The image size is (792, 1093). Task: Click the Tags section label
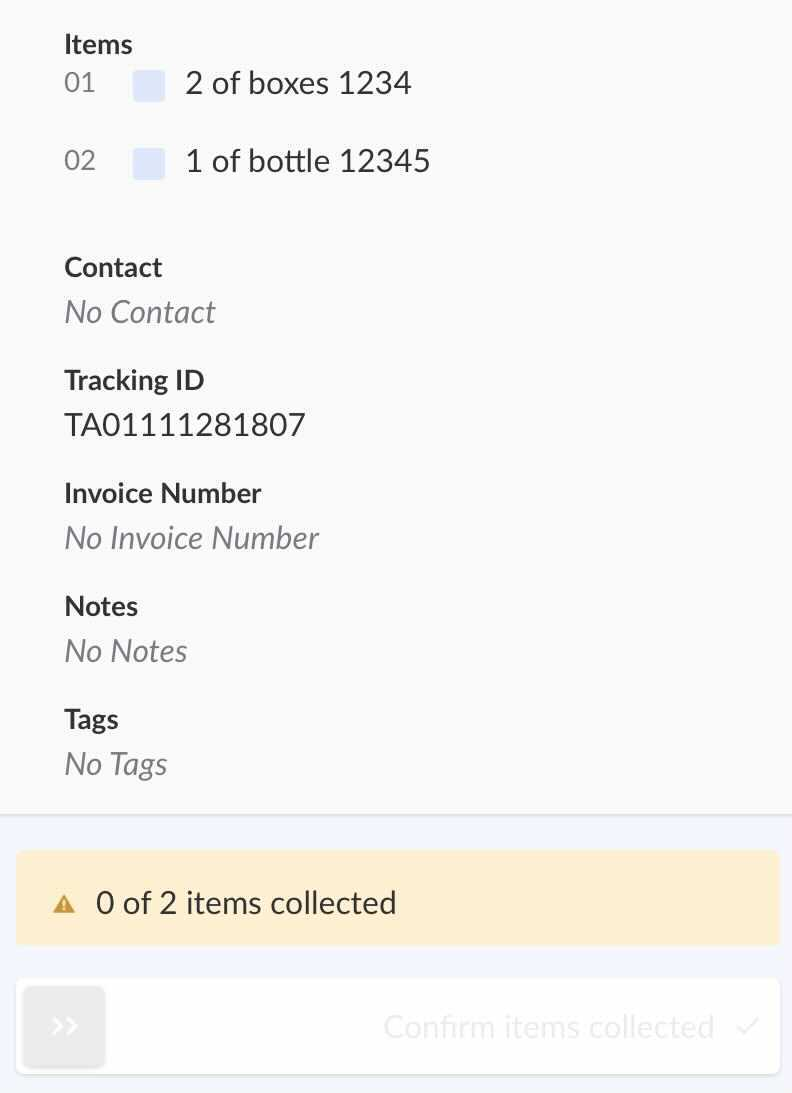coord(91,719)
